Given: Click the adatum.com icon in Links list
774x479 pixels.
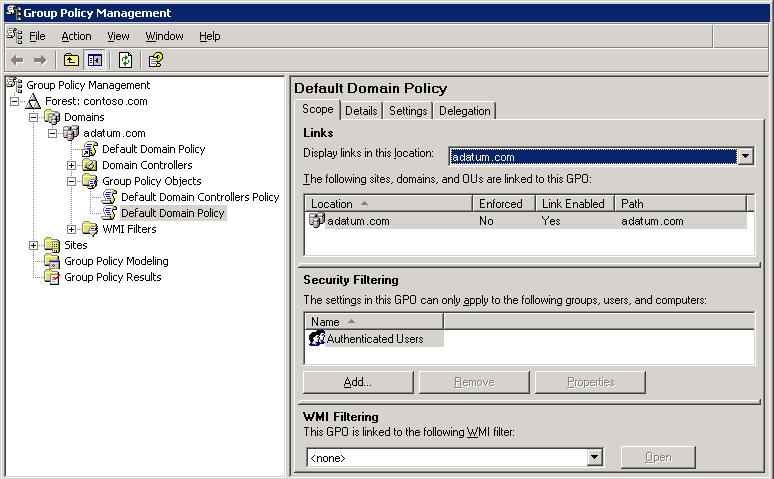Looking at the screenshot, I should (316, 220).
